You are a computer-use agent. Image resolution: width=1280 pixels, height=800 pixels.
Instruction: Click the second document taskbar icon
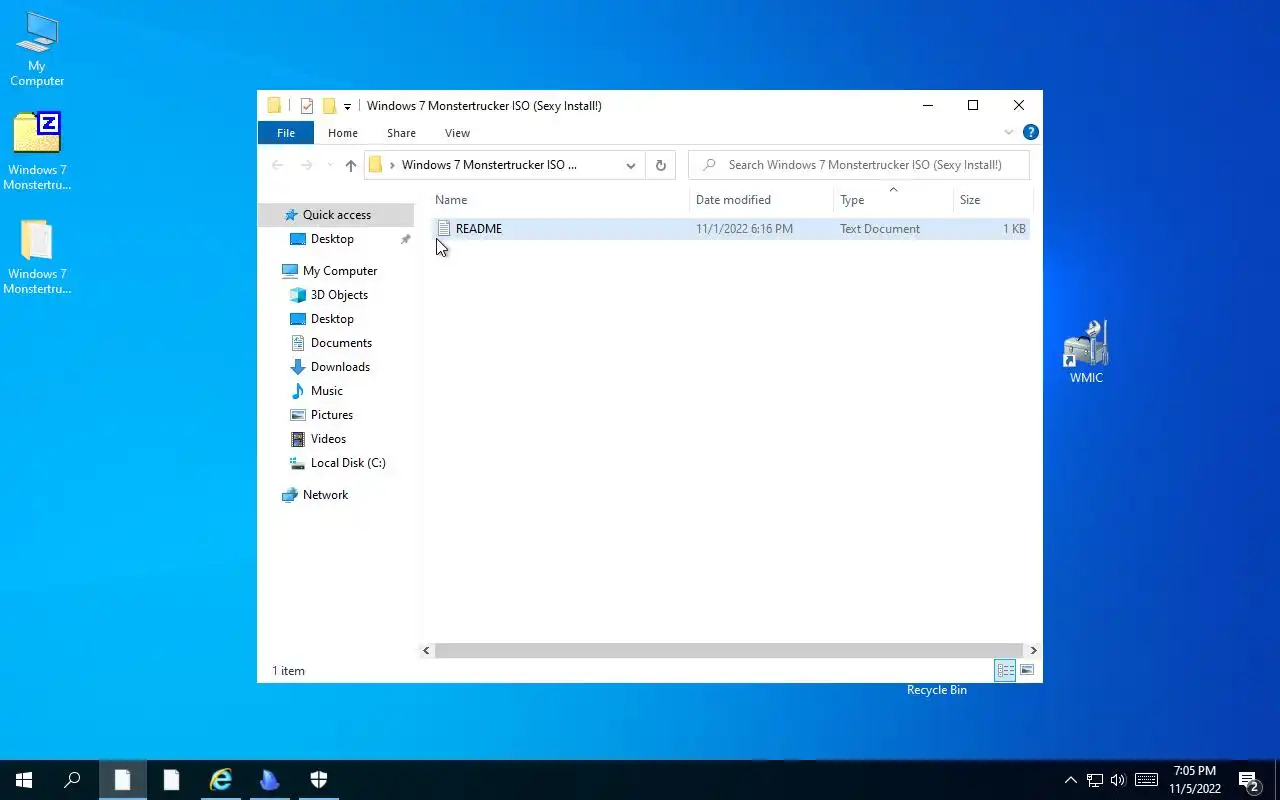171,780
